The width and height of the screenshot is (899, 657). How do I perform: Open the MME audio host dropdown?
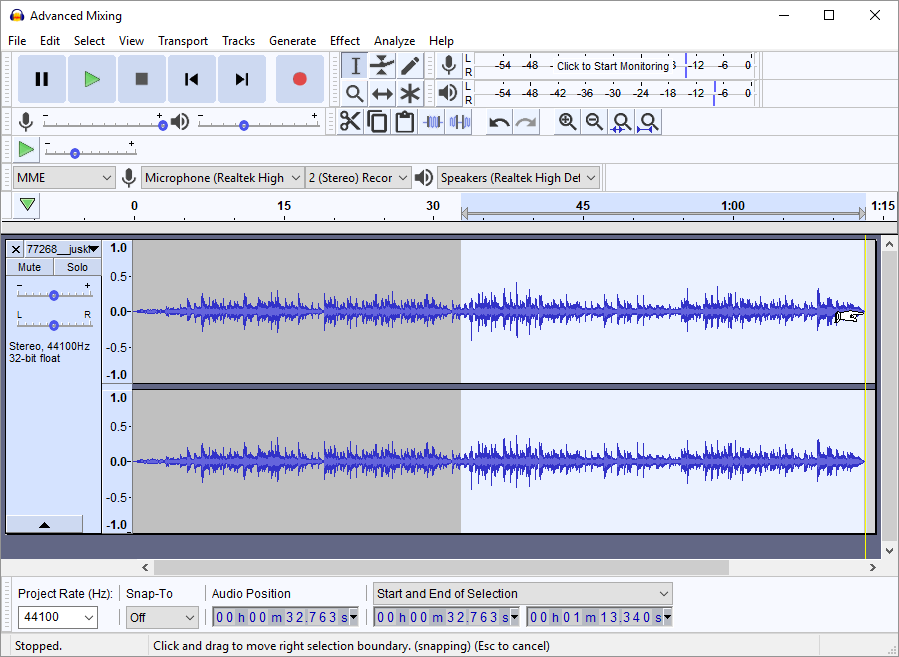coord(64,178)
